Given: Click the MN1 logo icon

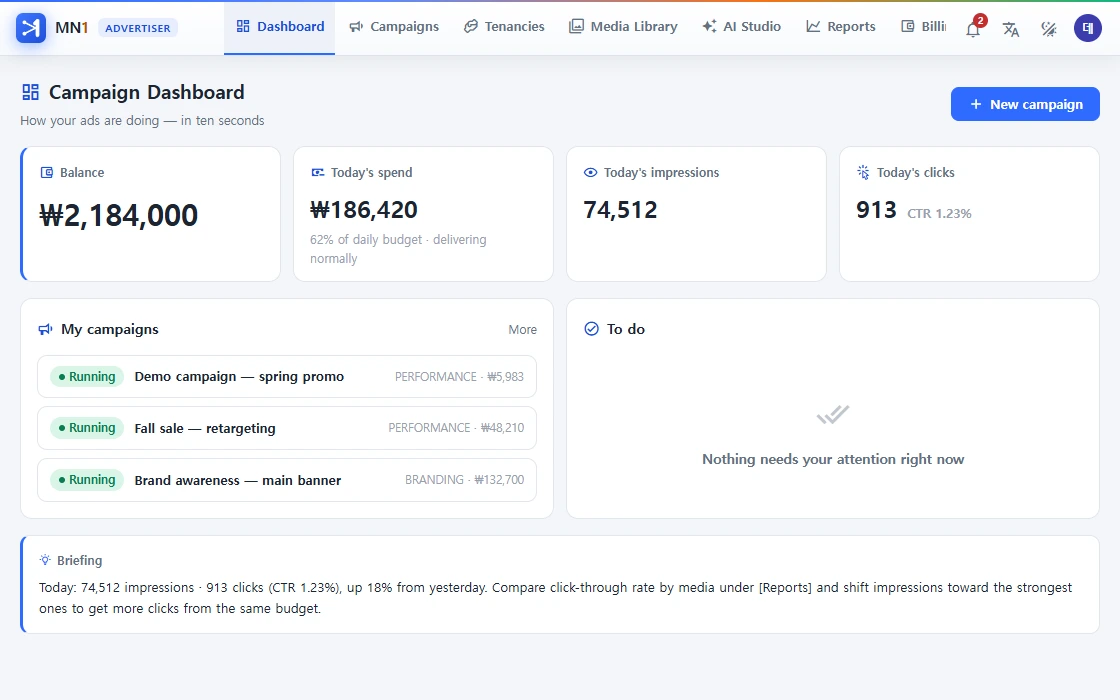Looking at the screenshot, I should [31, 28].
